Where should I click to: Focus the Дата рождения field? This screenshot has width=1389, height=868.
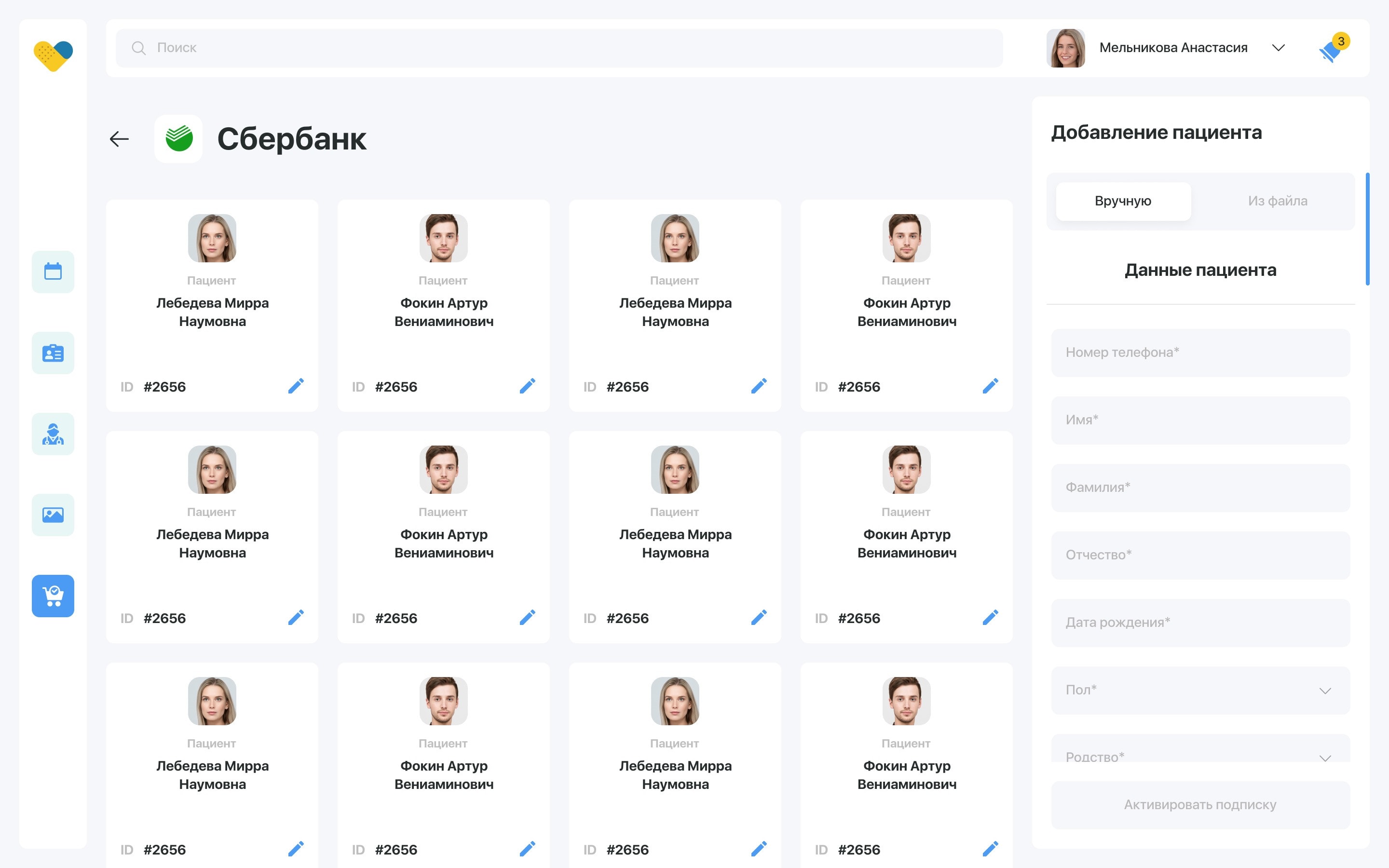(x=1201, y=622)
